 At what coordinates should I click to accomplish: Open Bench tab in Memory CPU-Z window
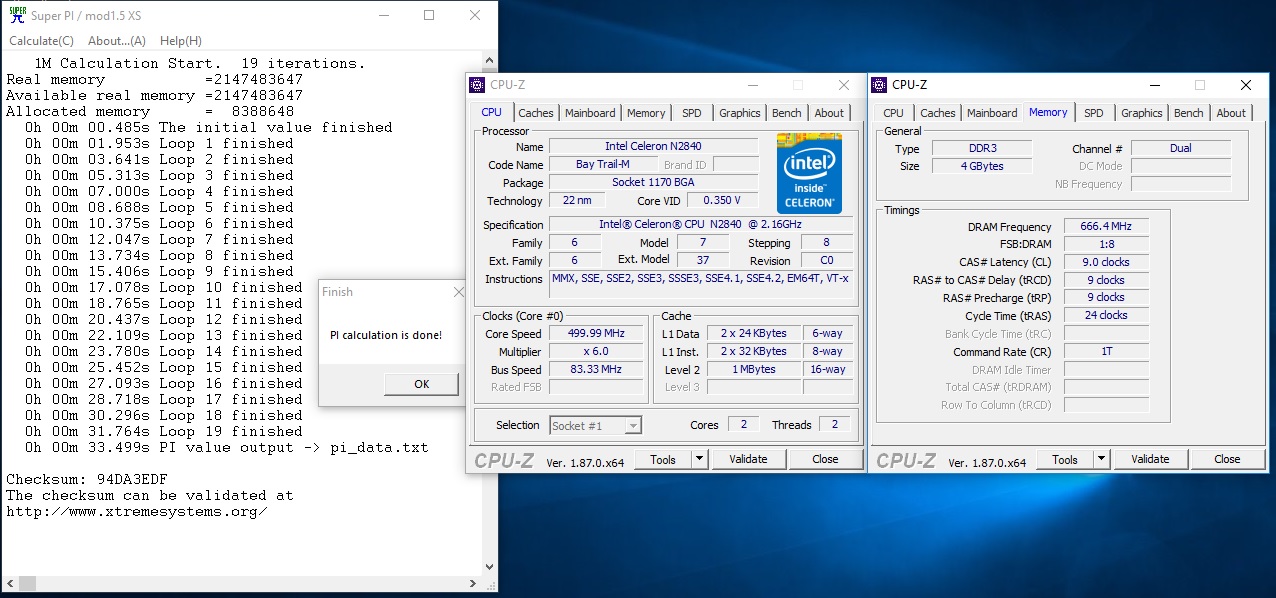coord(1189,113)
